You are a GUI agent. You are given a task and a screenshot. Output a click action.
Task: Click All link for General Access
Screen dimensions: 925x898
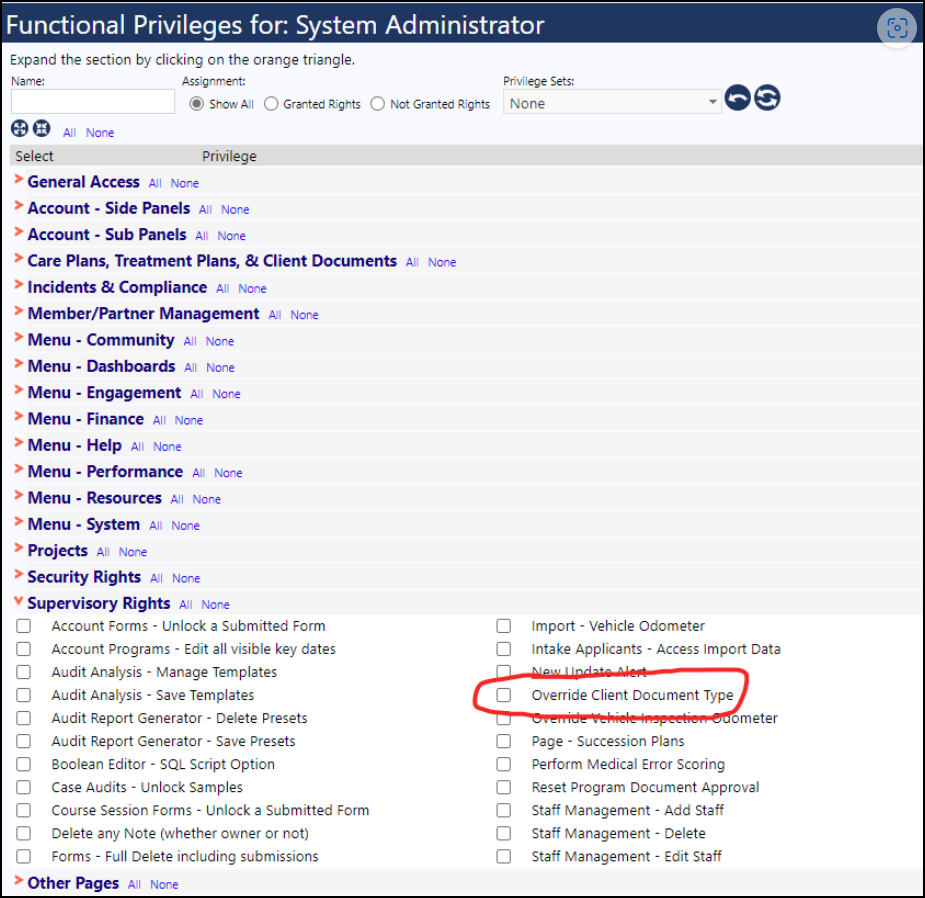coord(155,183)
